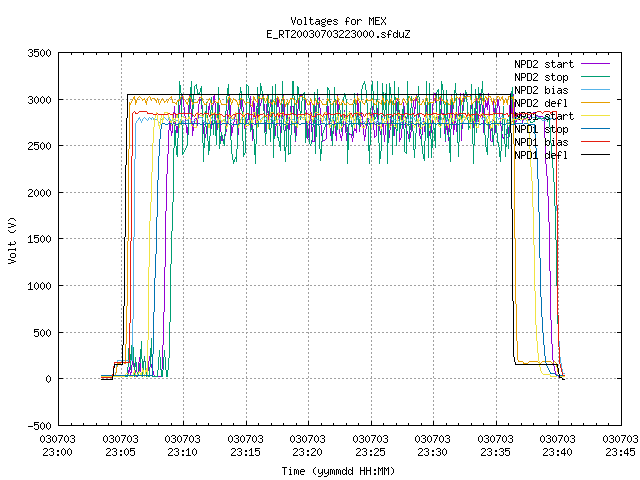Click the 23:25 time tick label
Image resolution: width=640 pixels, height=480 pixels.
[x=370, y=452]
